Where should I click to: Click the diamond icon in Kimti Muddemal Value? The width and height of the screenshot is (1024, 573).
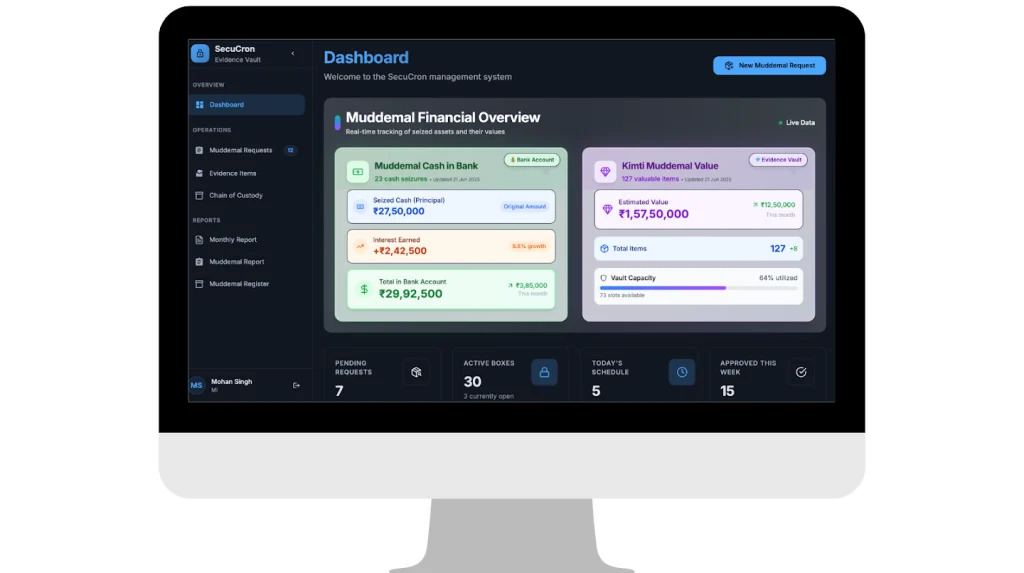605,172
